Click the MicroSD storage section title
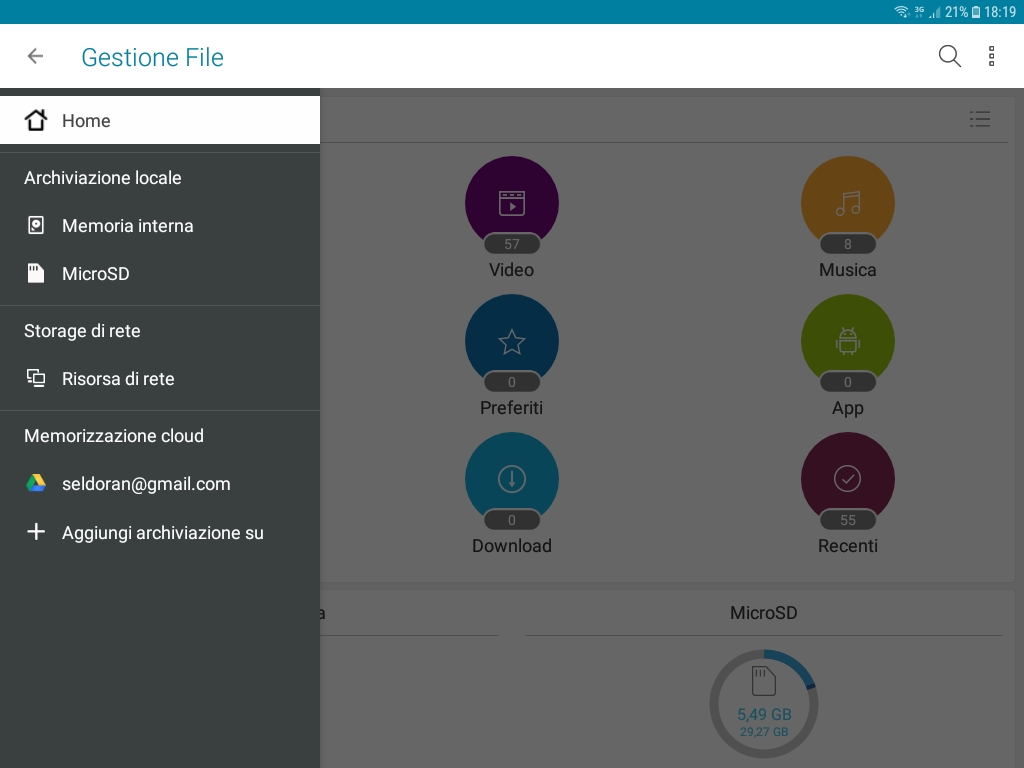The height and width of the screenshot is (768, 1024). click(763, 613)
